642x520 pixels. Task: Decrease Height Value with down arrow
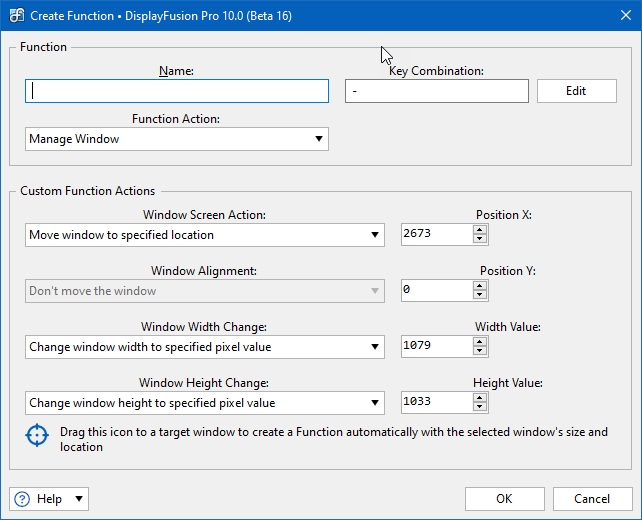pos(480,407)
